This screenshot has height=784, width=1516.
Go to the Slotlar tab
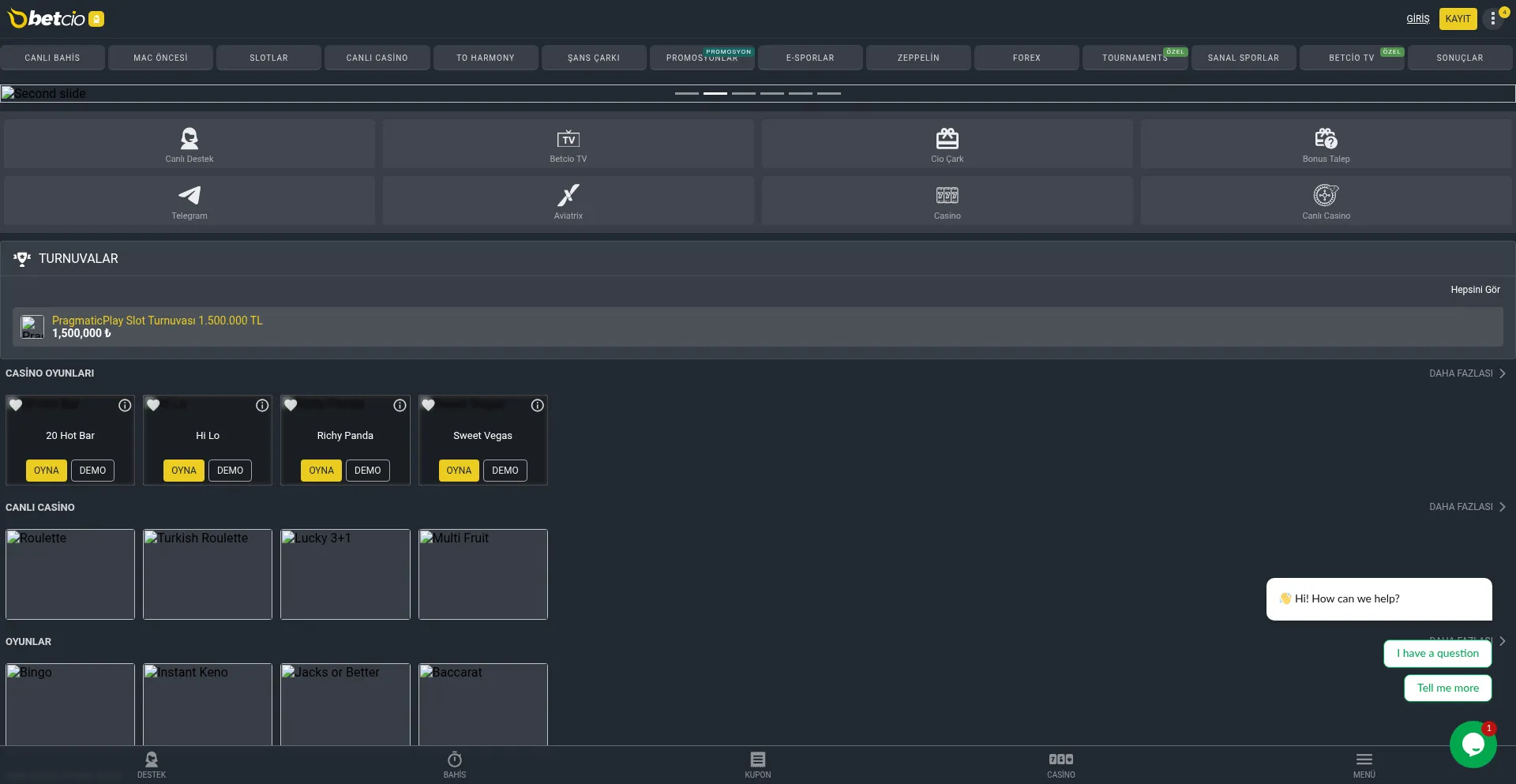(x=268, y=58)
